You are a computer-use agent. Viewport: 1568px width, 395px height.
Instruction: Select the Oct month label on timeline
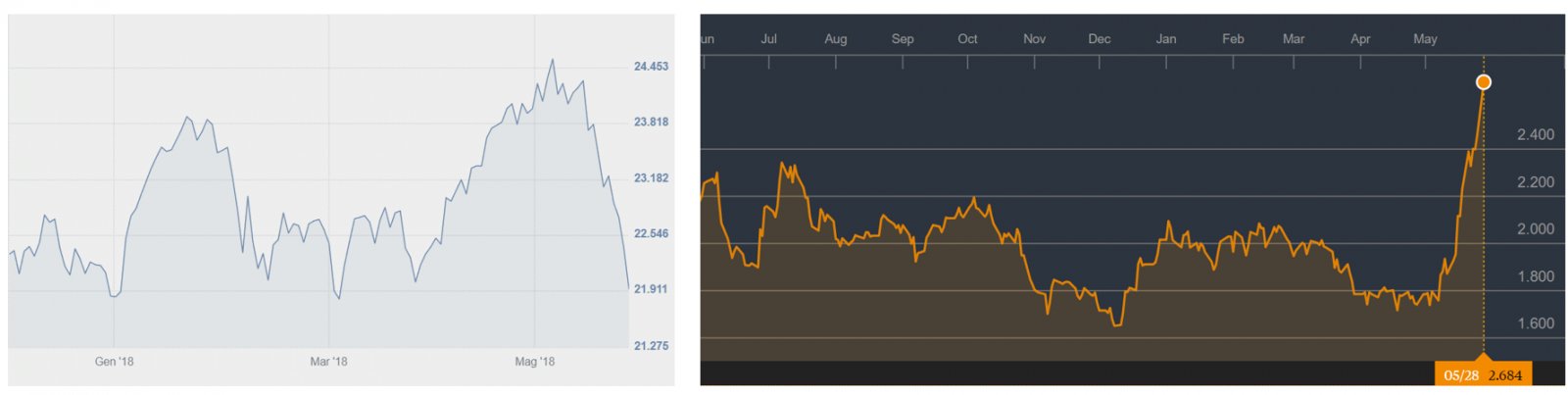coord(967,39)
